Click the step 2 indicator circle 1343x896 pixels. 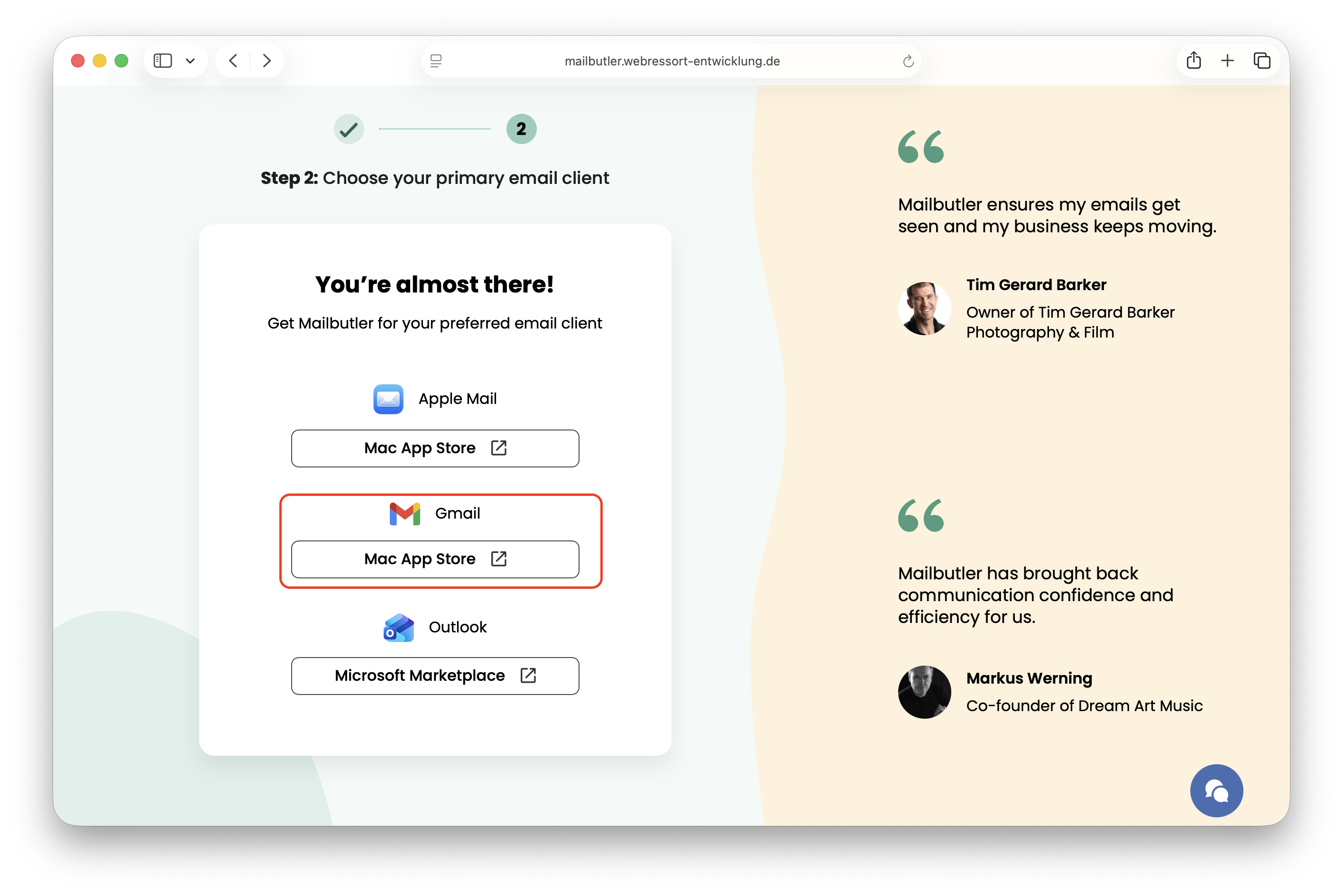coord(521,129)
